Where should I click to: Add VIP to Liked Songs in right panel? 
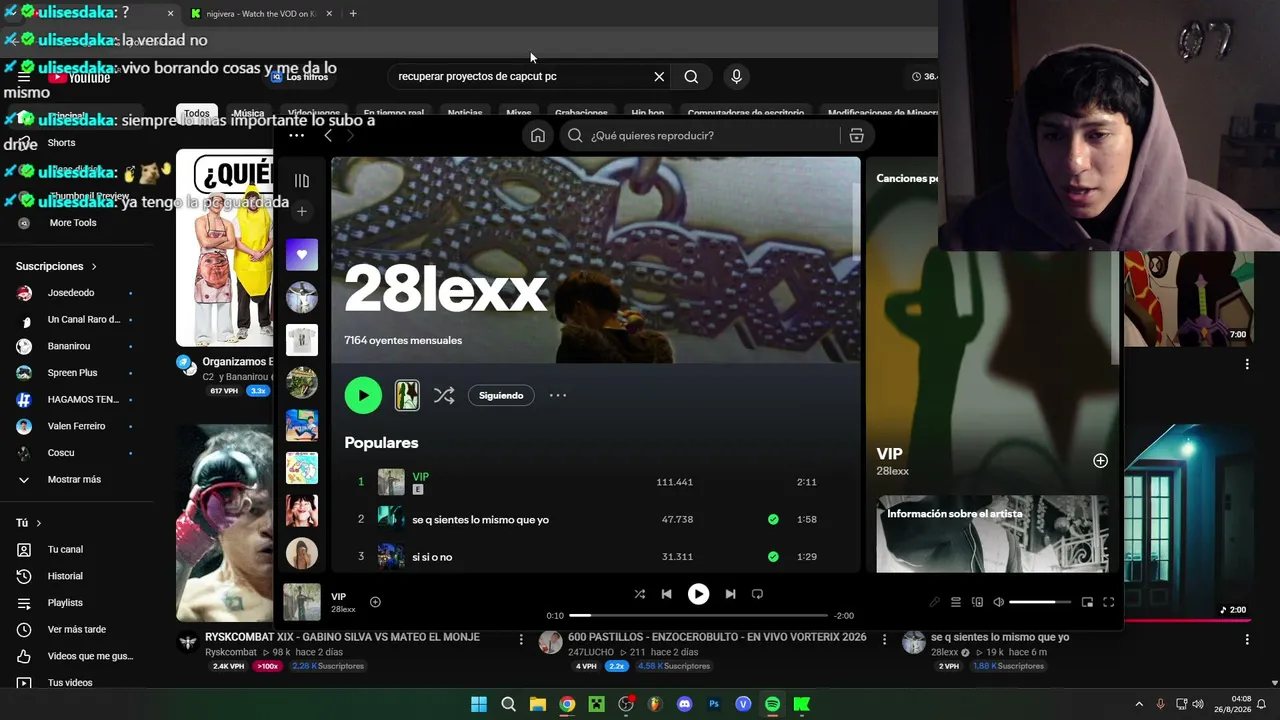pos(1100,461)
